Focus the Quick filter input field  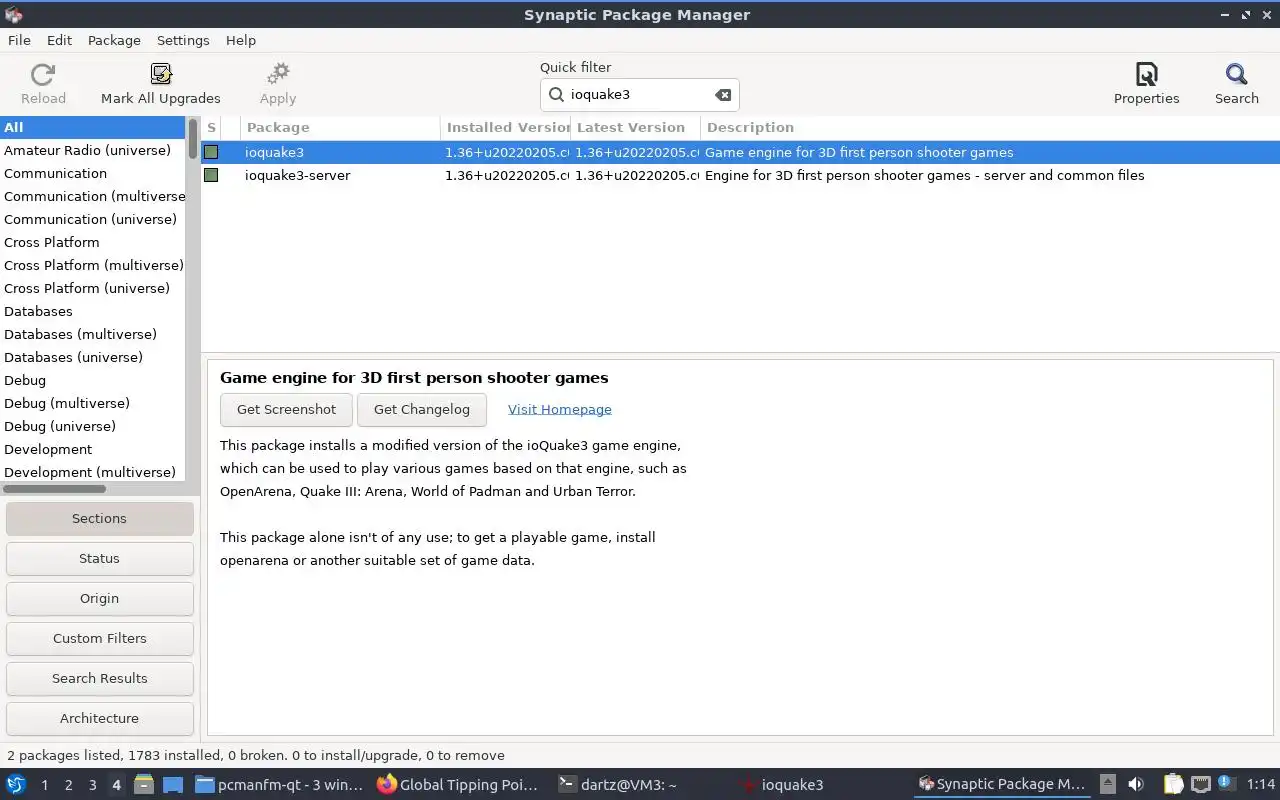[639, 95]
